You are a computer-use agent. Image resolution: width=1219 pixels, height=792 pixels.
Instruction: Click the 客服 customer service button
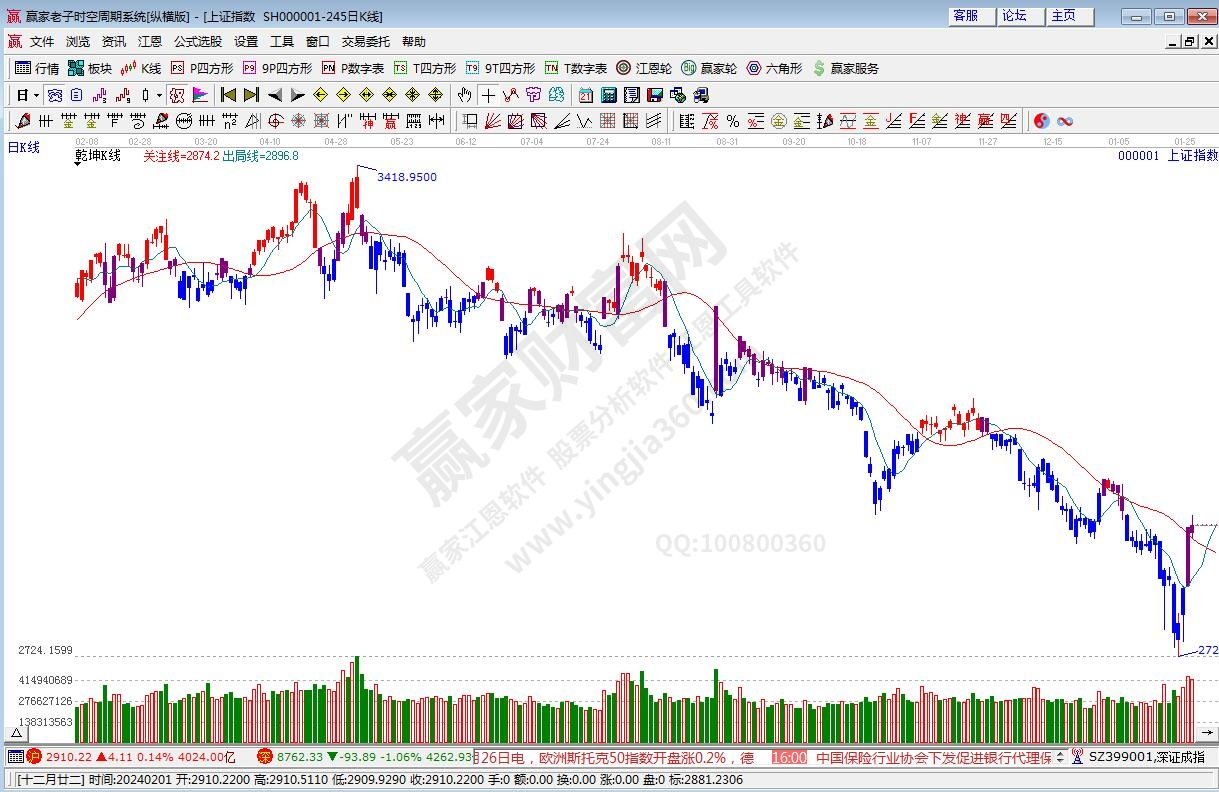pyautogui.click(x=971, y=16)
